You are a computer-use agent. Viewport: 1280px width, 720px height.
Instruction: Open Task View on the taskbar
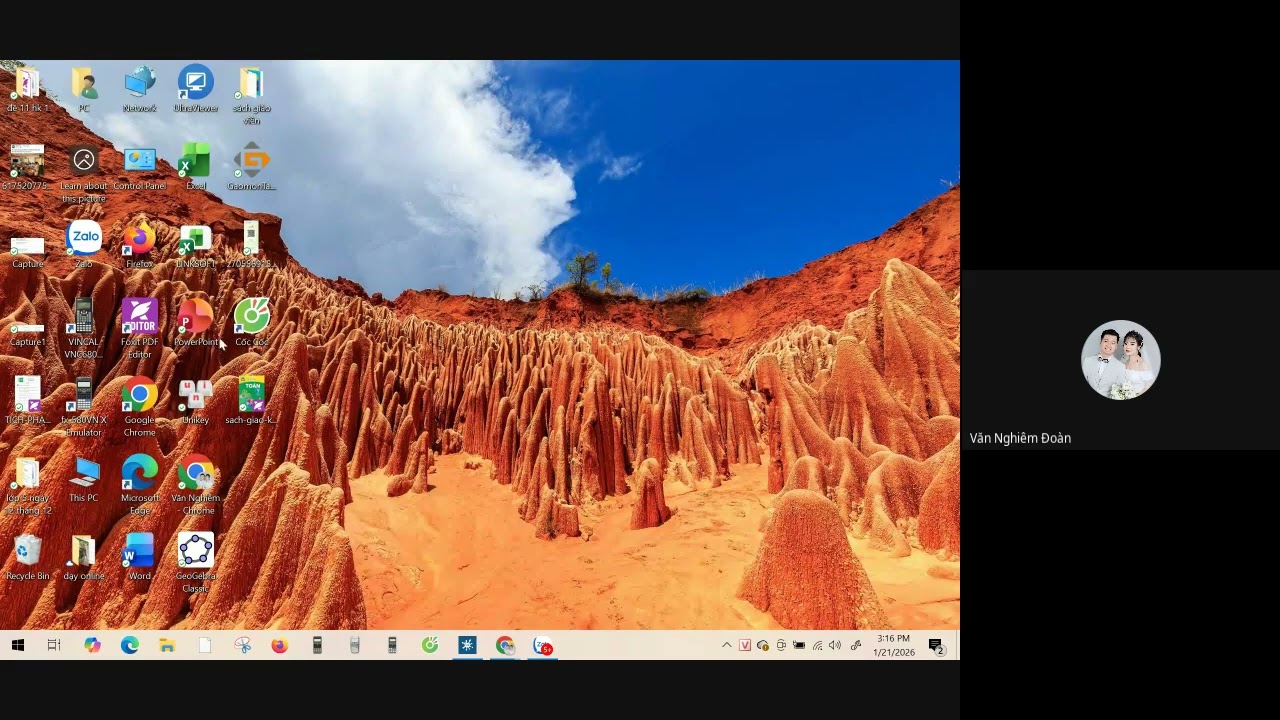tap(54, 646)
